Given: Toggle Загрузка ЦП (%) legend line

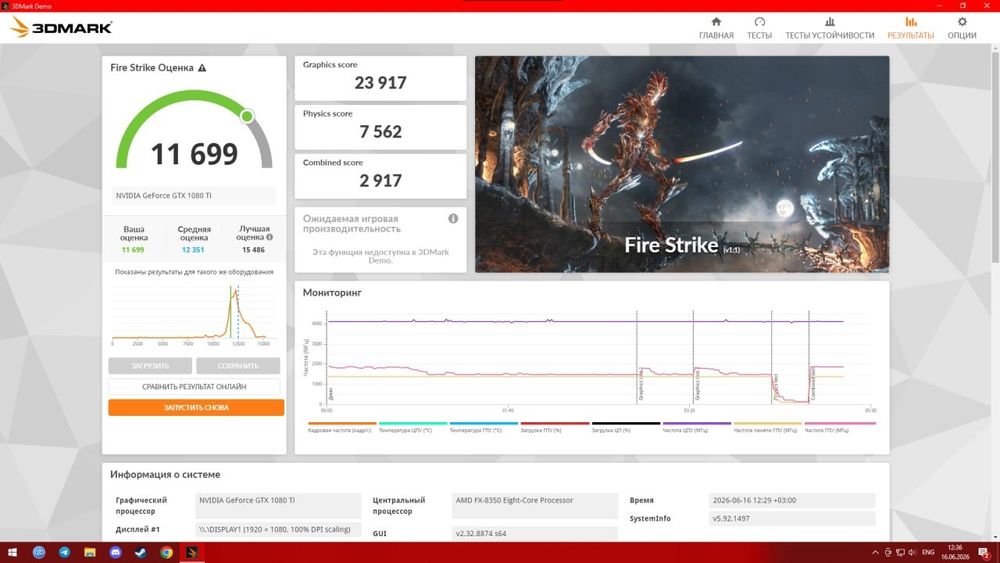Looking at the screenshot, I should 626,427.
